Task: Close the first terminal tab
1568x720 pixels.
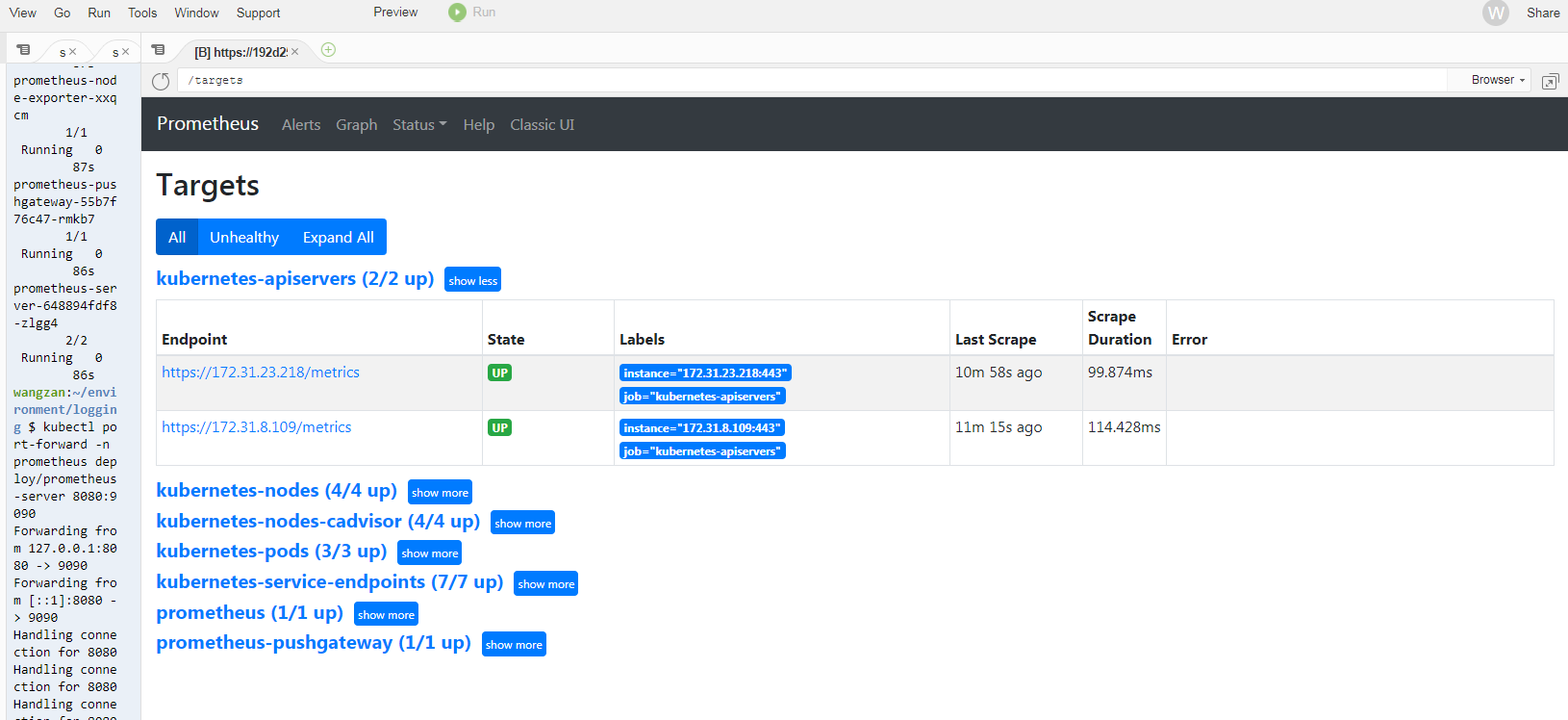Action: click(72, 52)
